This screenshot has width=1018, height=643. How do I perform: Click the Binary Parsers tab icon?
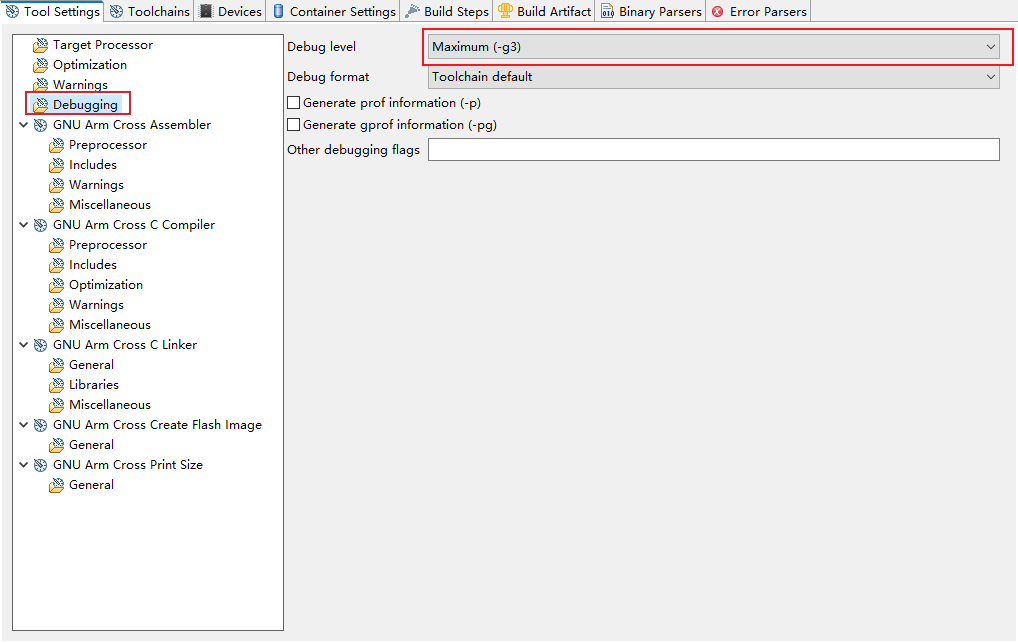coord(608,11)
